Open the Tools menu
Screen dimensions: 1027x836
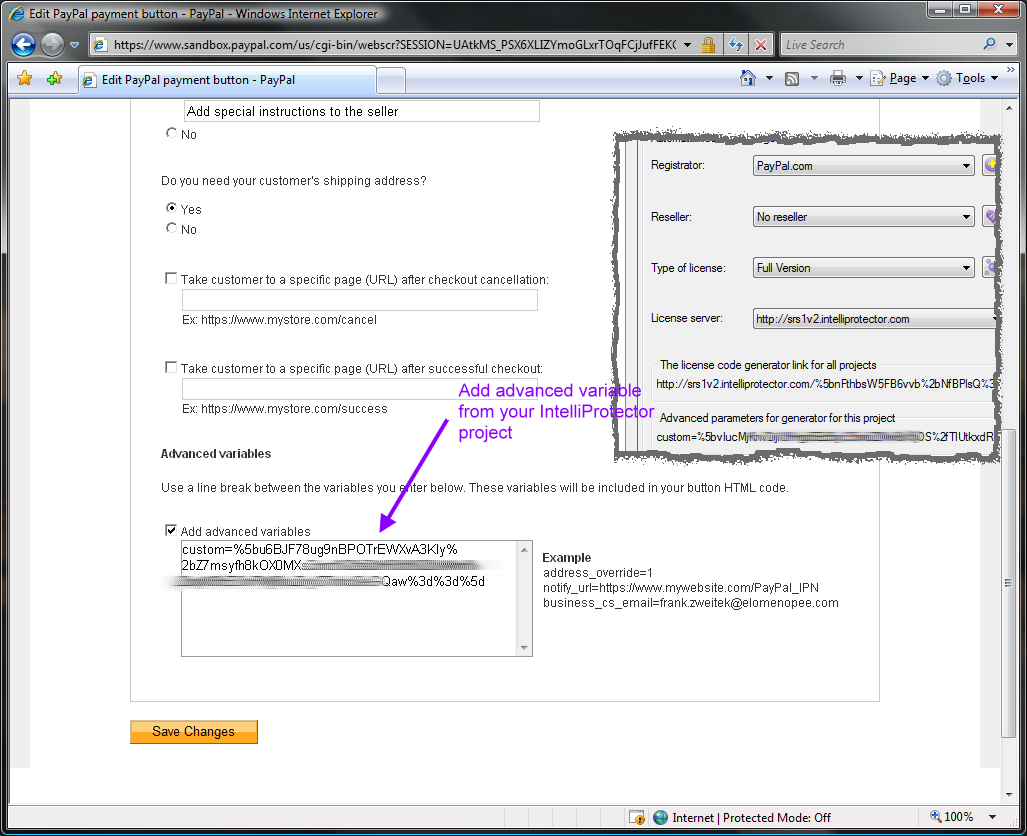(969, 78)
